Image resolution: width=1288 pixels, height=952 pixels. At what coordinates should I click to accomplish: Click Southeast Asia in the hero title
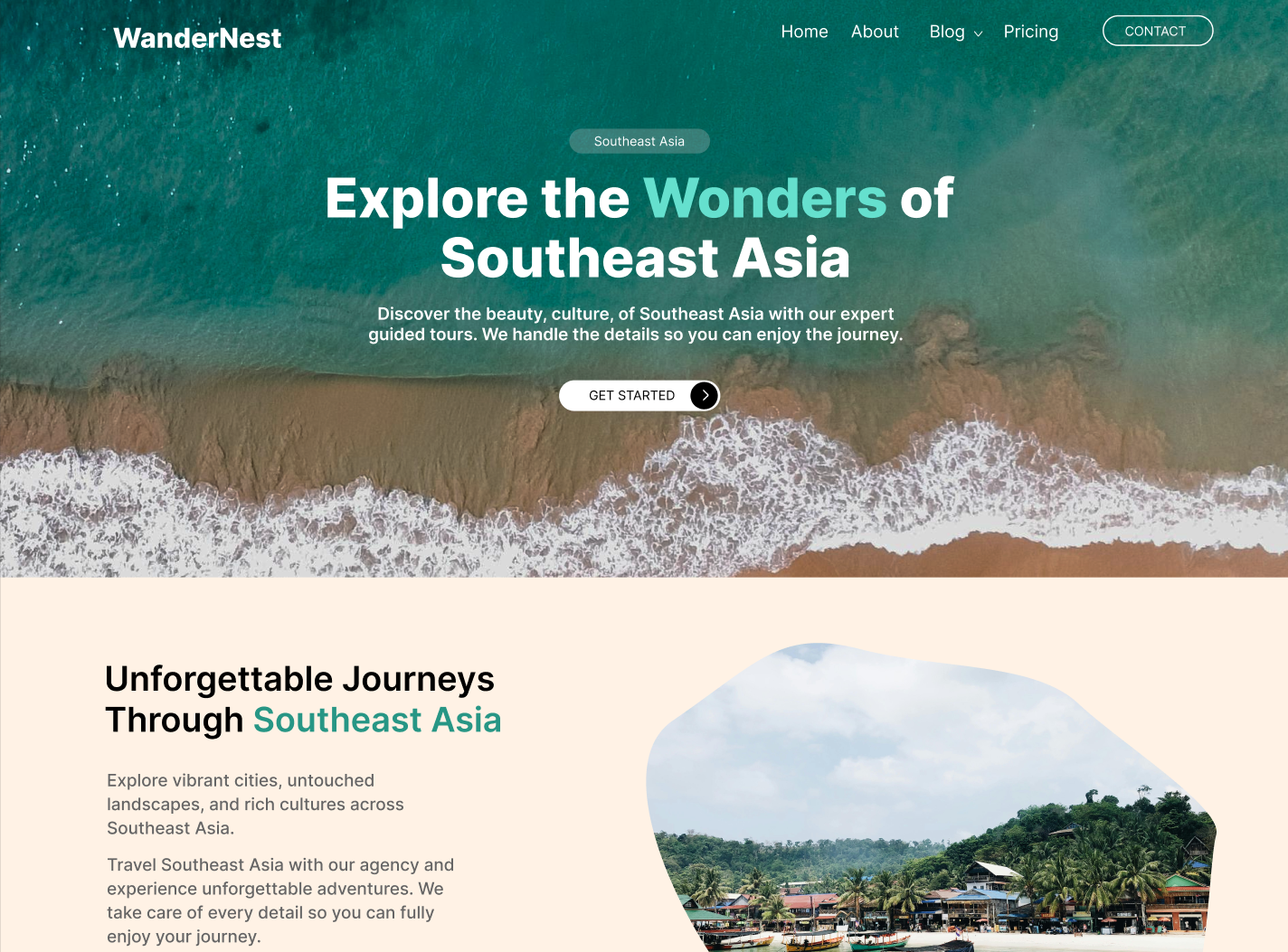coord(645,258)
